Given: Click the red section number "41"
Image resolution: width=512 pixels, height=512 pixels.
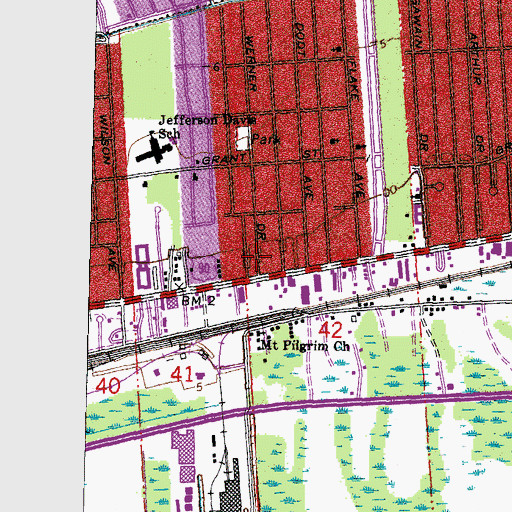Looking at the screenshot, I should coord(182,374).
